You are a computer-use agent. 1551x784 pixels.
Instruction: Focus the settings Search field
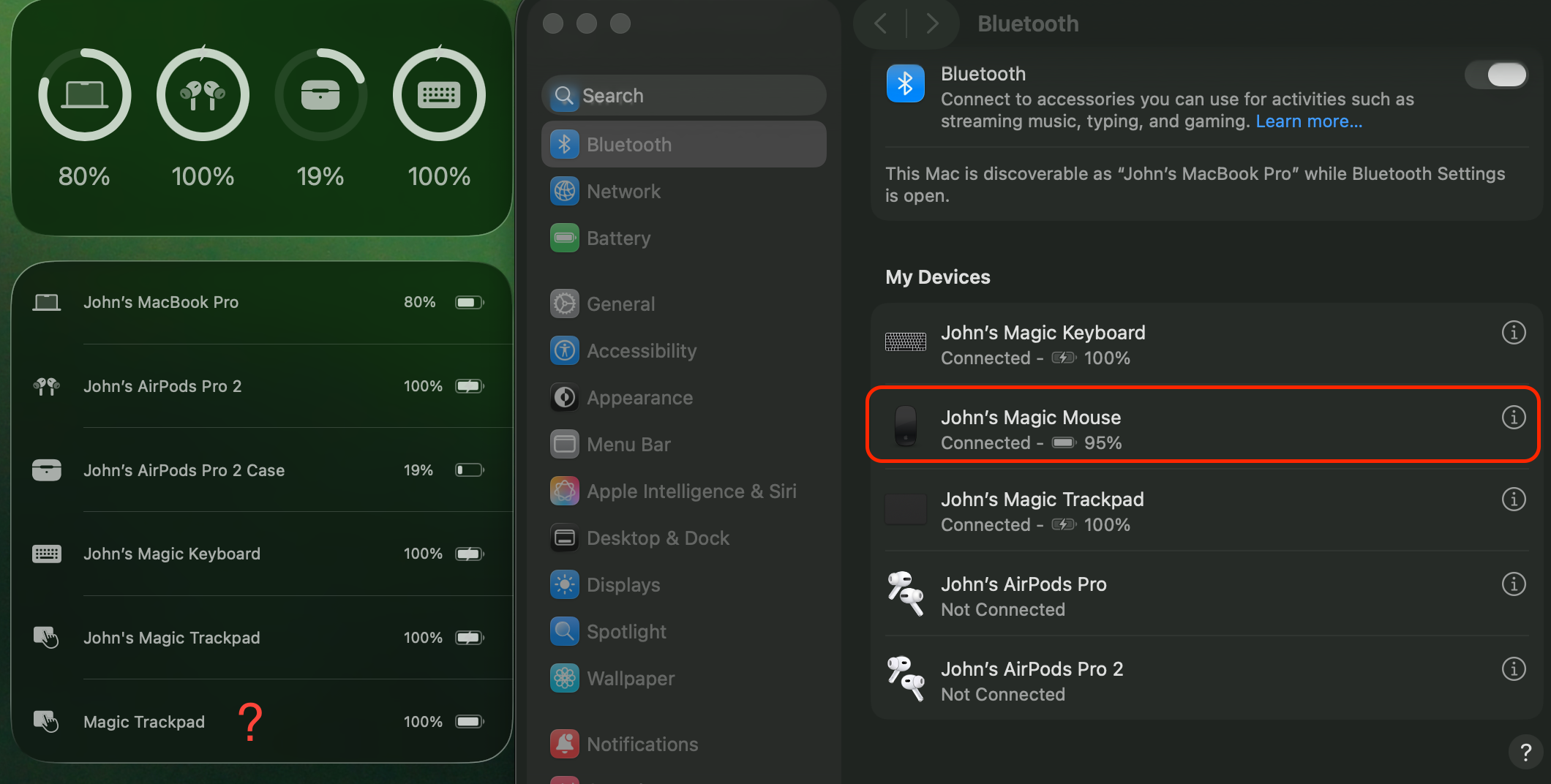click(x=684, y=95)
